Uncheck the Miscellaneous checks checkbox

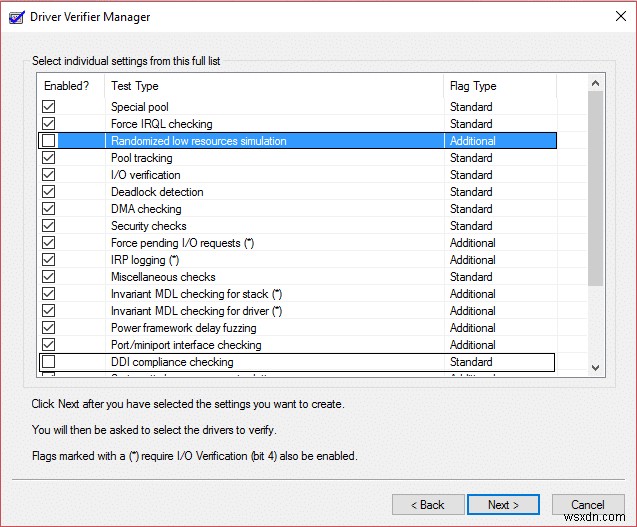point(49,277)
